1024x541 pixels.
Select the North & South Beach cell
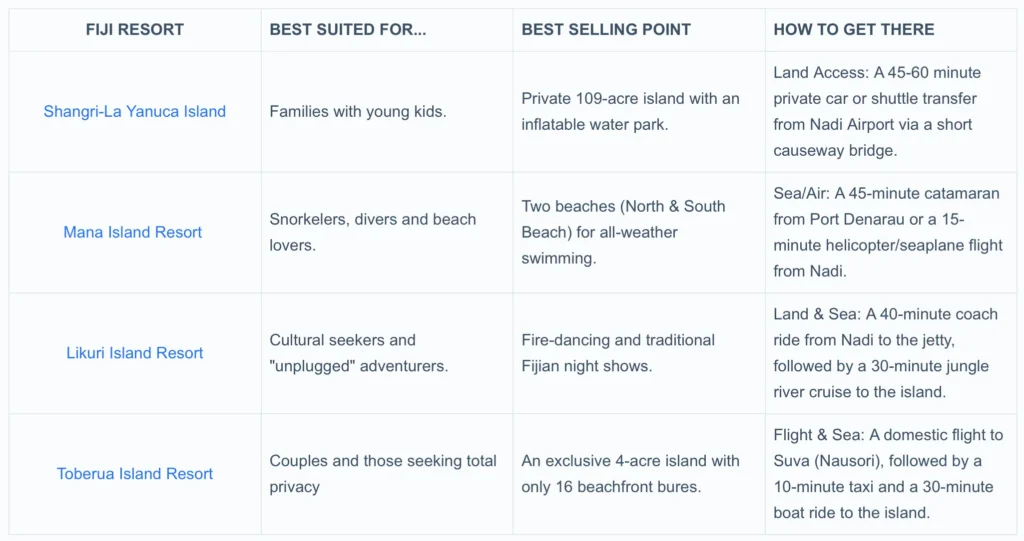623,232
